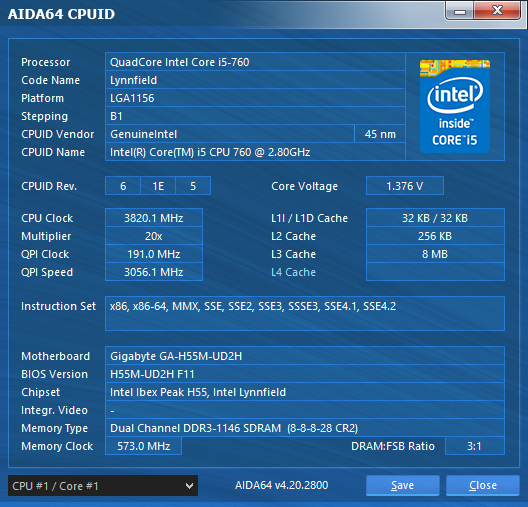Click the DRAM:FSB Ratio label
This screenshot has height=507, width=528.
click(x=393, y=446)
